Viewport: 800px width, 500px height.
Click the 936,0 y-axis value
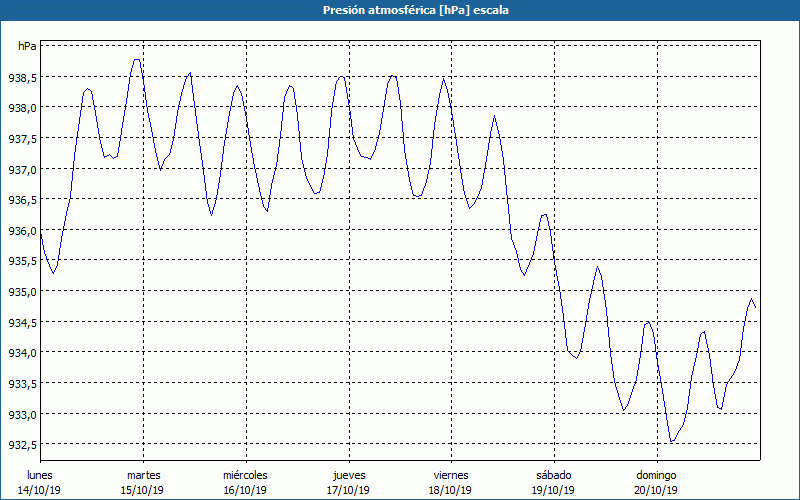click(22, 231)
